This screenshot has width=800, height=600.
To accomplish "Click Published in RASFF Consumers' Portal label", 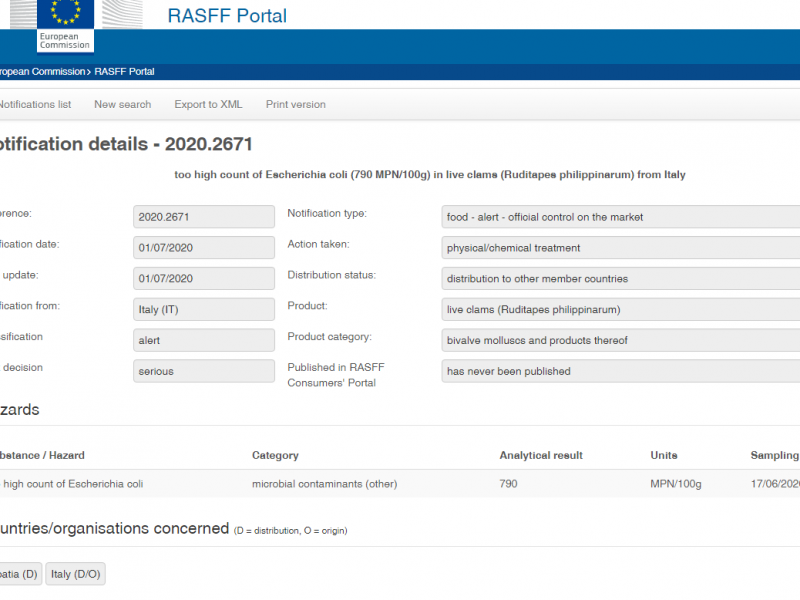I will pyautogui.click(x=336, y=375).
